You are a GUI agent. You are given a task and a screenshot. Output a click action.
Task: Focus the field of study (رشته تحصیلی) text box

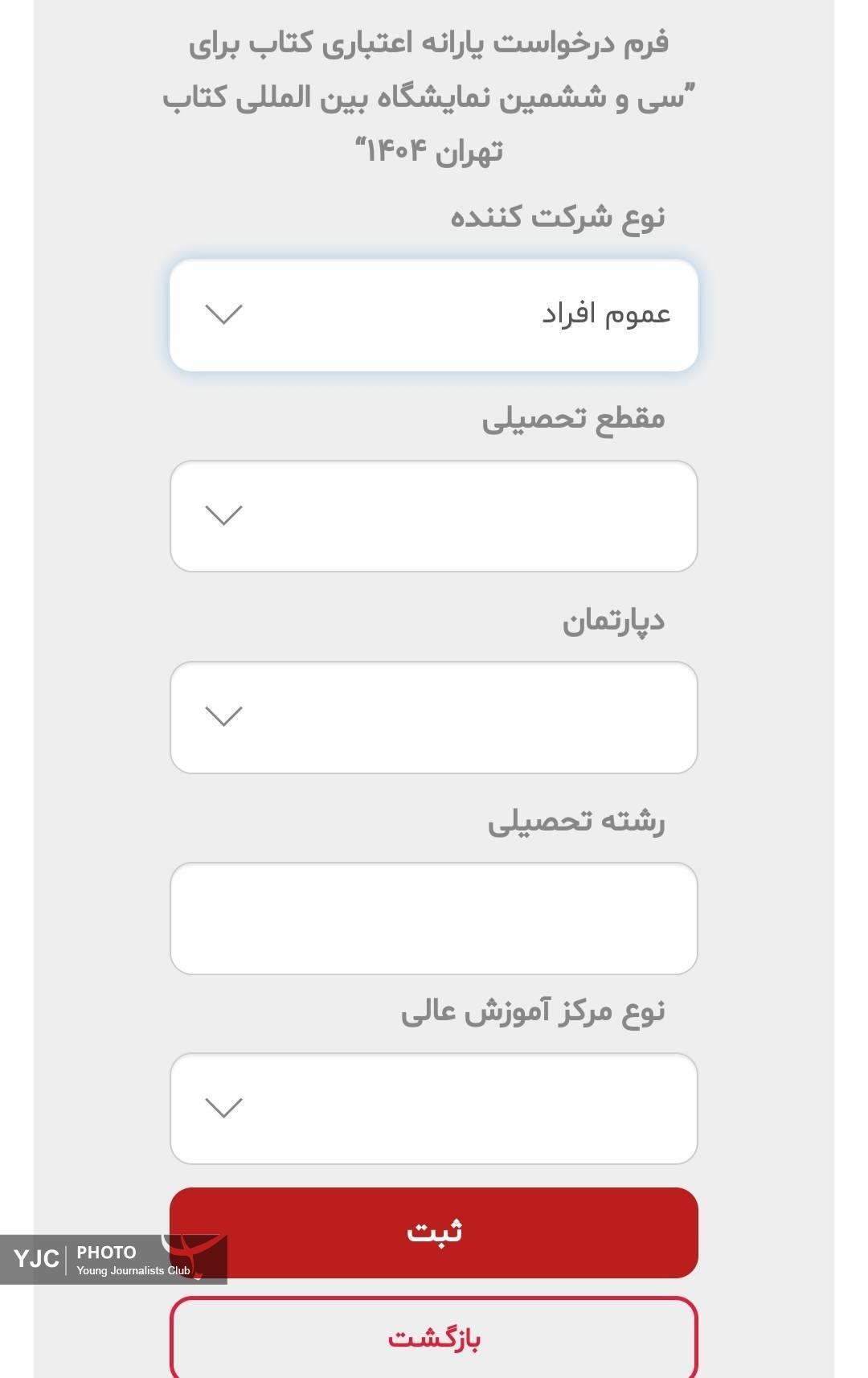433,918
